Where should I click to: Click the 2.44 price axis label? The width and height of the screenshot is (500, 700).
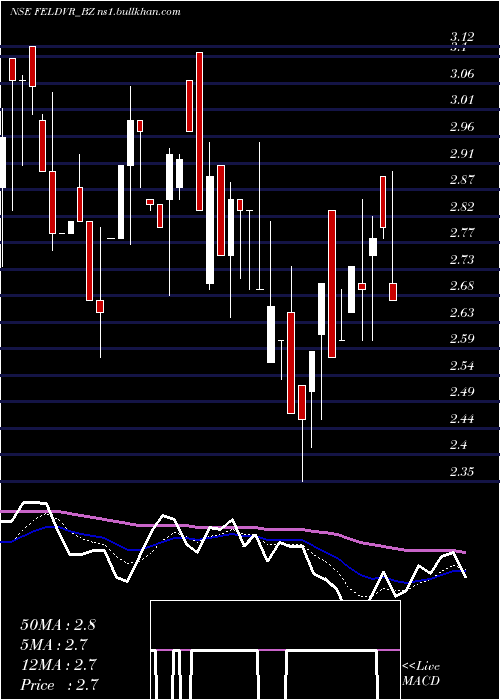[462, 419]
